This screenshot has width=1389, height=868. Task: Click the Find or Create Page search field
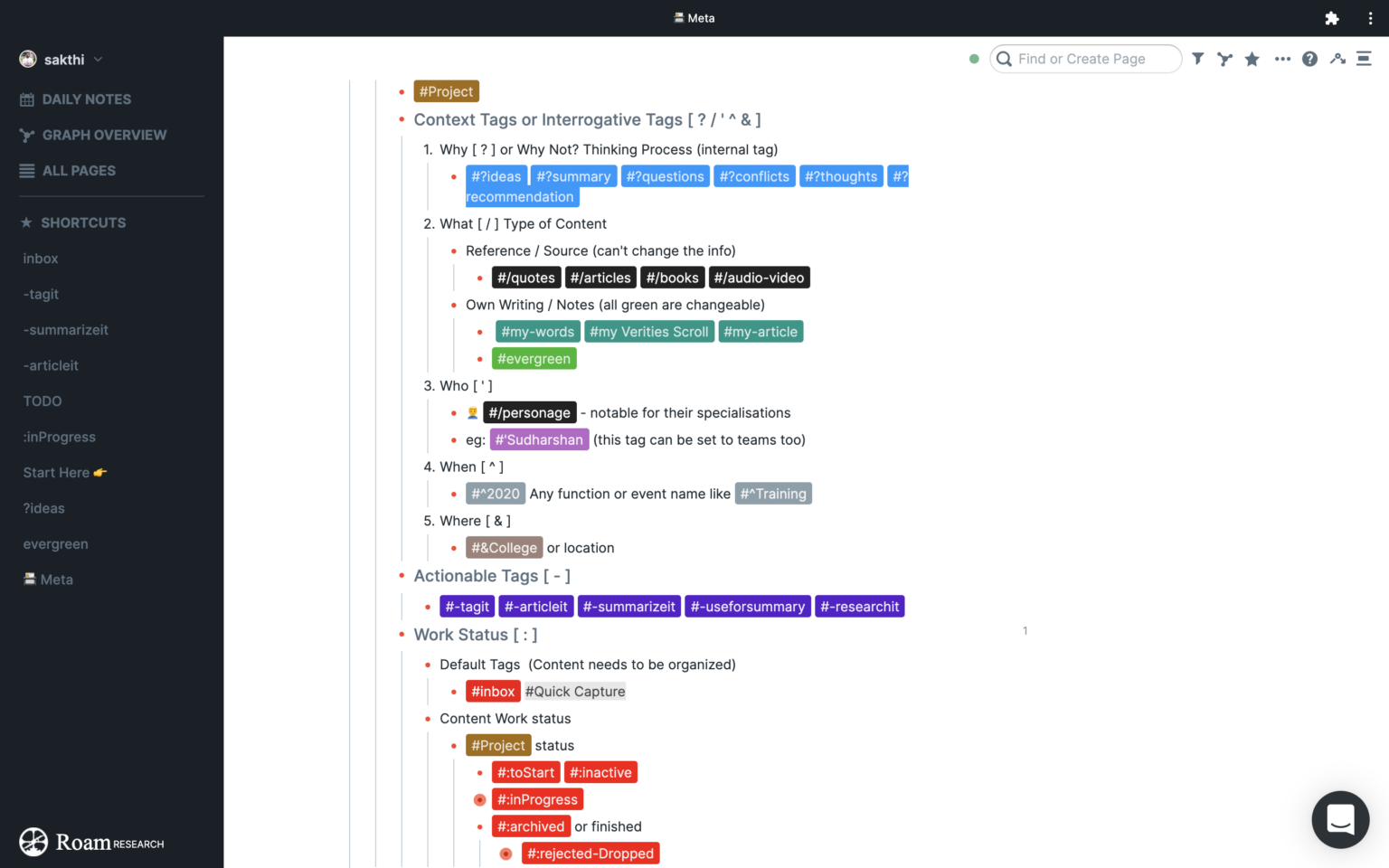[x=1085, y=58]
